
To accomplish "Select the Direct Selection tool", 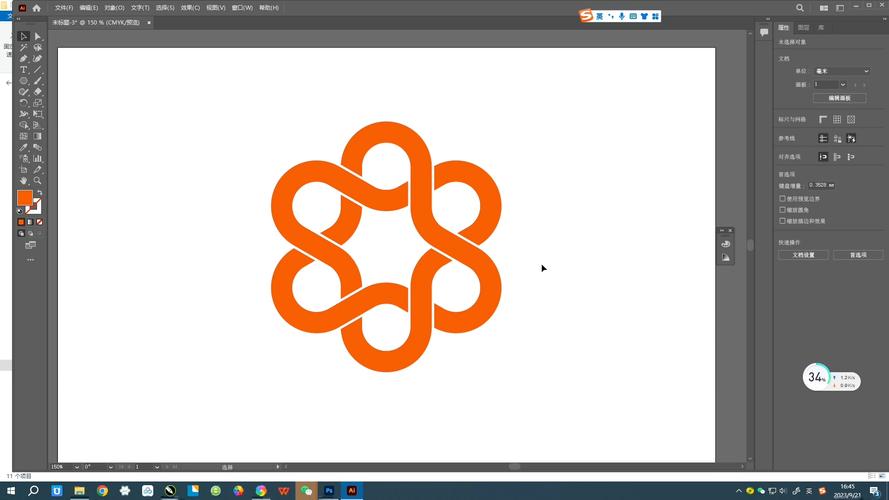I will click(37, 36).
